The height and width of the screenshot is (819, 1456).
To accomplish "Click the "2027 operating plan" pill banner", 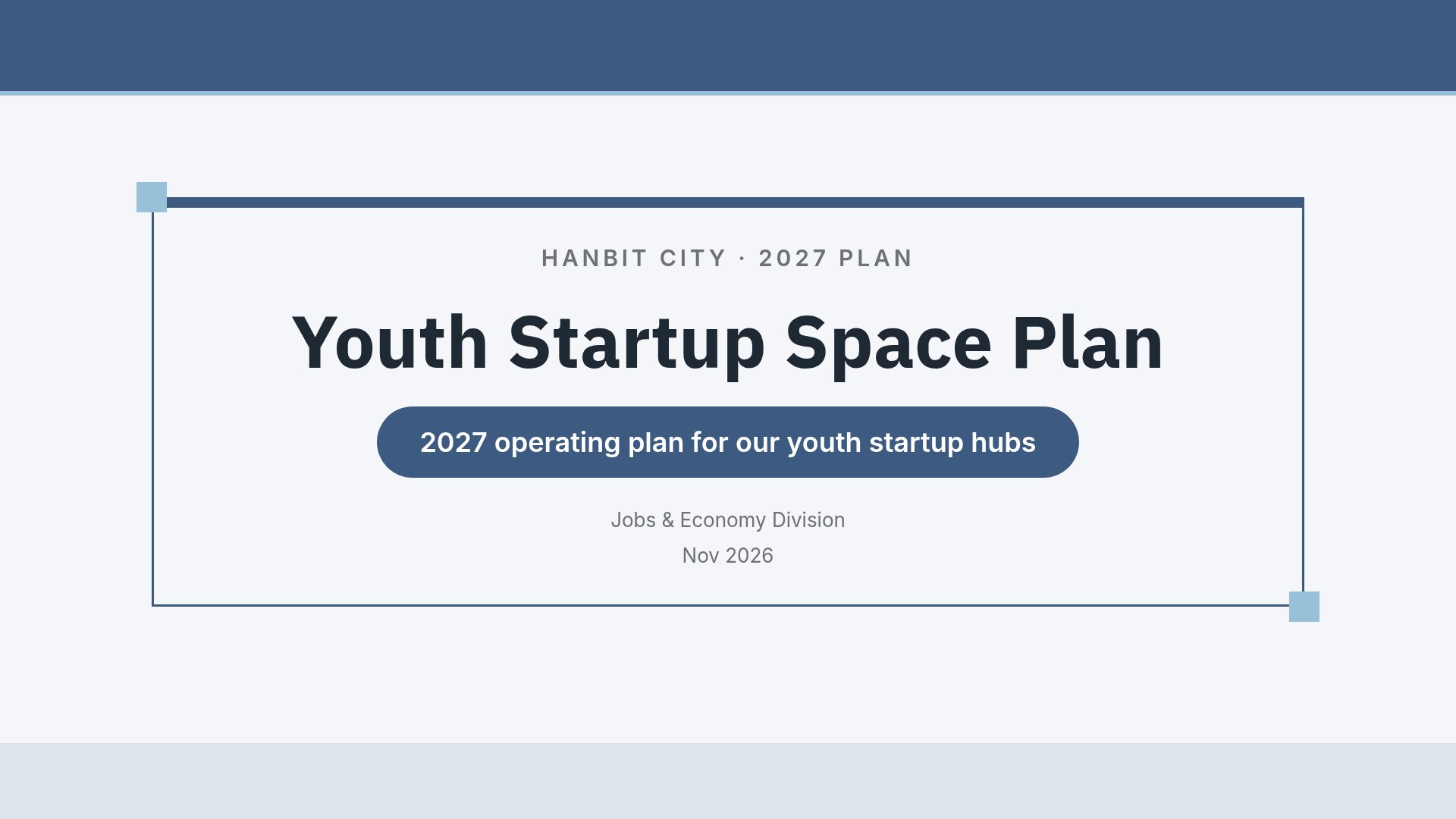I will click(728, 442).
